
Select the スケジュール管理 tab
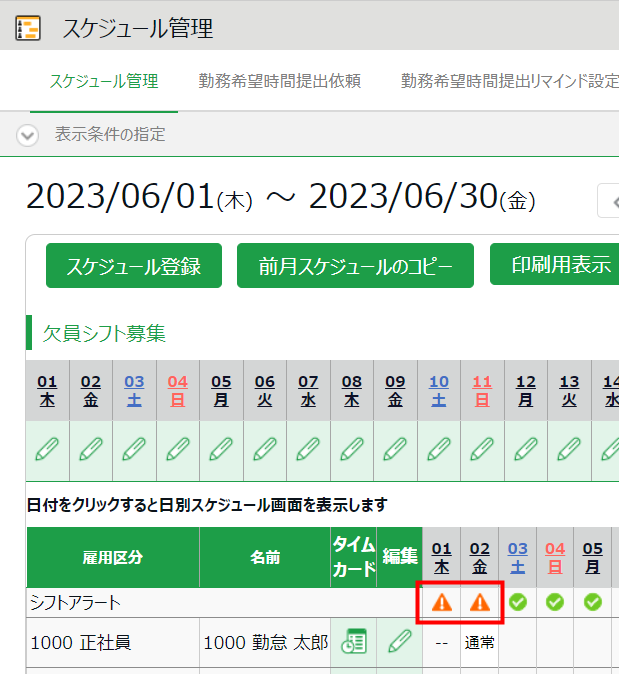pos(103,81)
